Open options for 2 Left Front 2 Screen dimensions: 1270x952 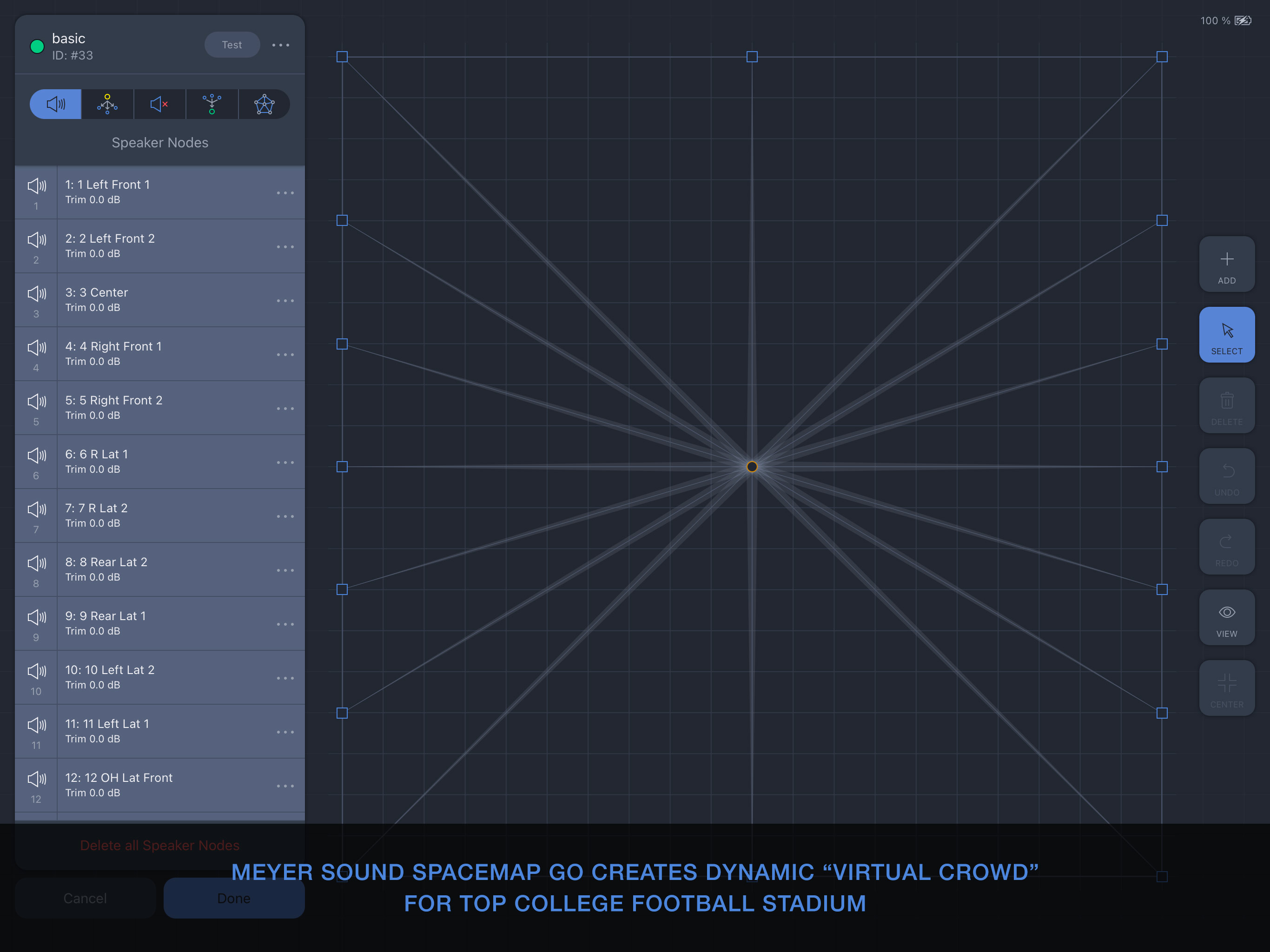coord(285,247)
